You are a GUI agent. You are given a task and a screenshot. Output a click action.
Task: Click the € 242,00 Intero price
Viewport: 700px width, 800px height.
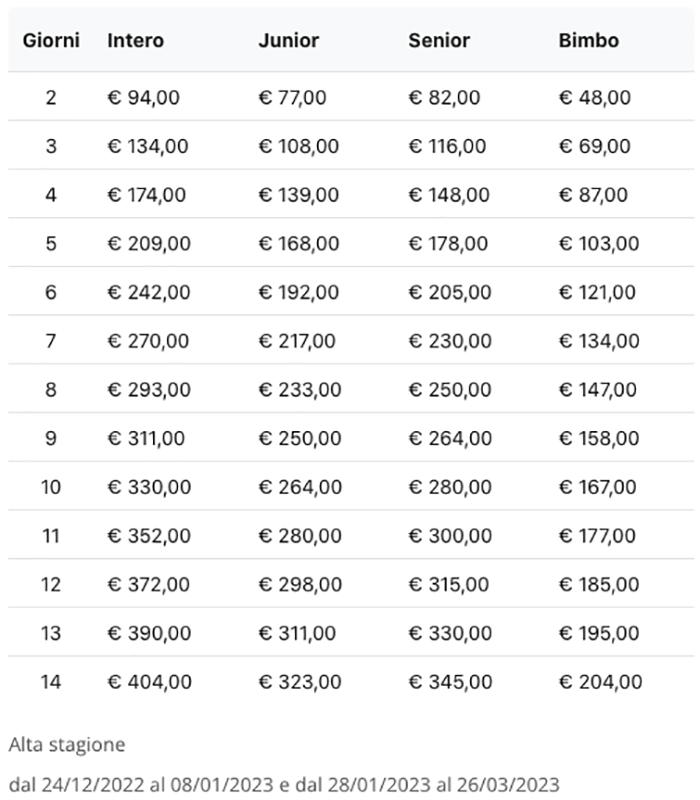coord(147,293)
